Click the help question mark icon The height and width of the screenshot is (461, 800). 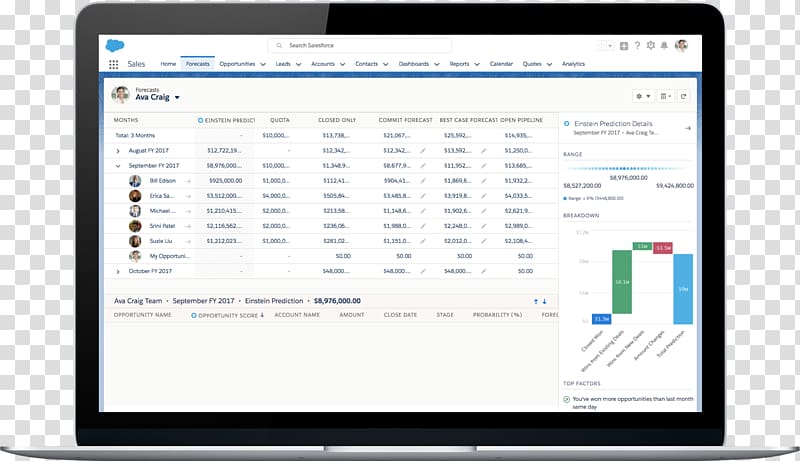tap(637, 46)
